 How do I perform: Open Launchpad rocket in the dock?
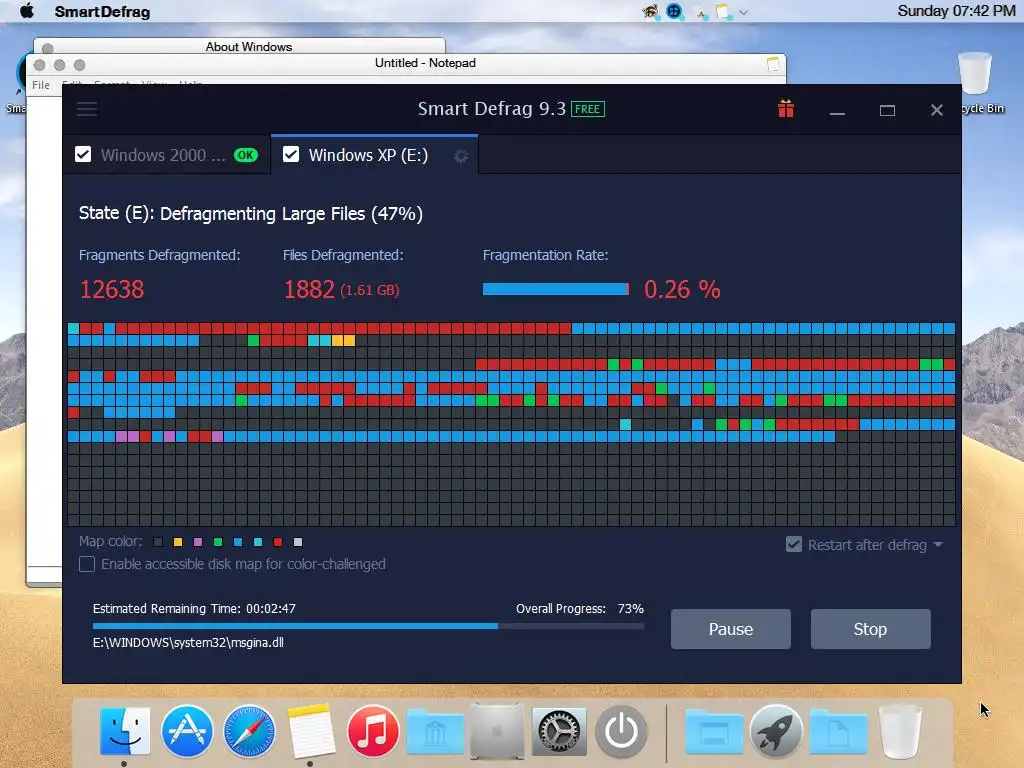776,731
